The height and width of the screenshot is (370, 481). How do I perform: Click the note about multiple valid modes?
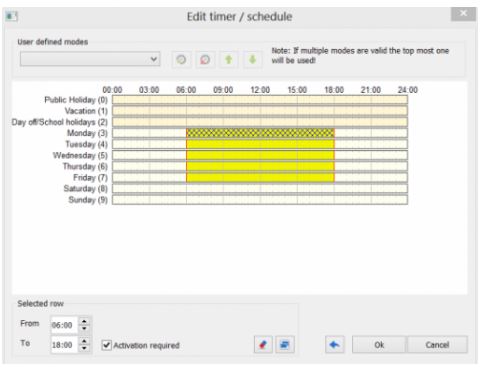(x=360, y=55)
